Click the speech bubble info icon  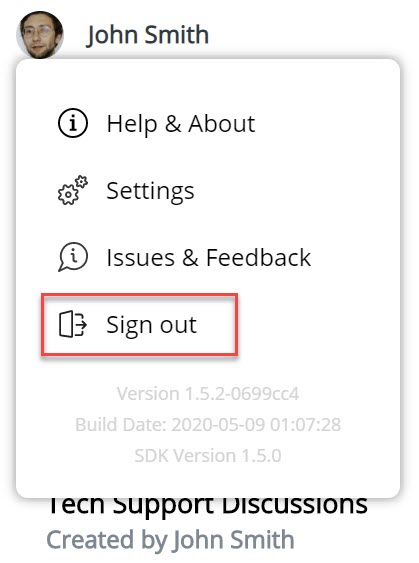coord(73,257)
